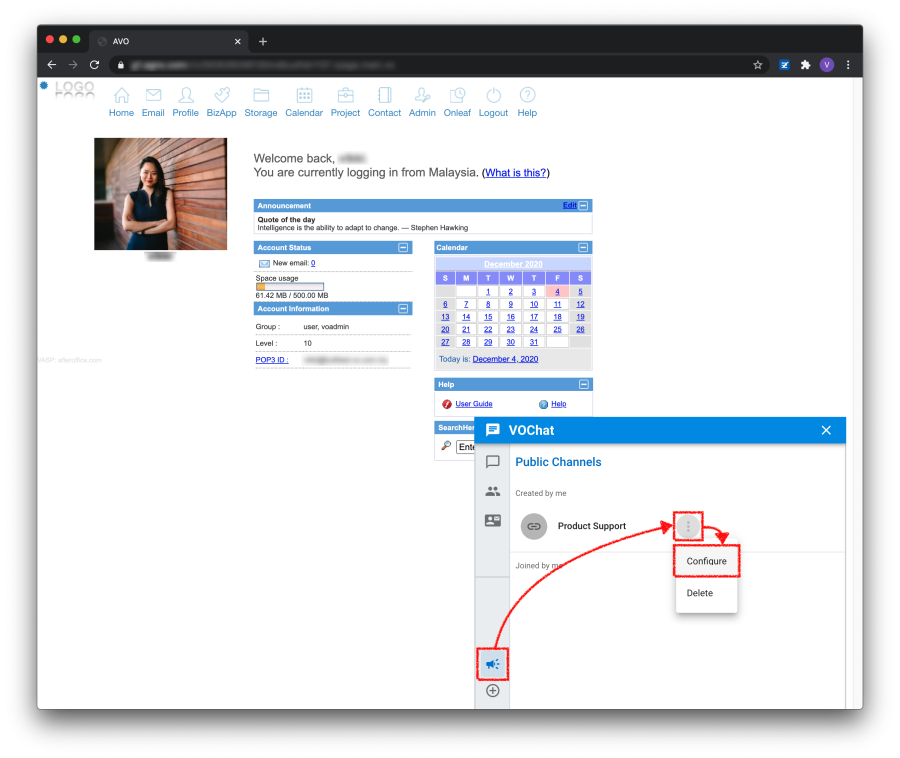This screenshot has height=758, width=900.
Task: Collapse the Account Status panel
Action: coord(403,247)
